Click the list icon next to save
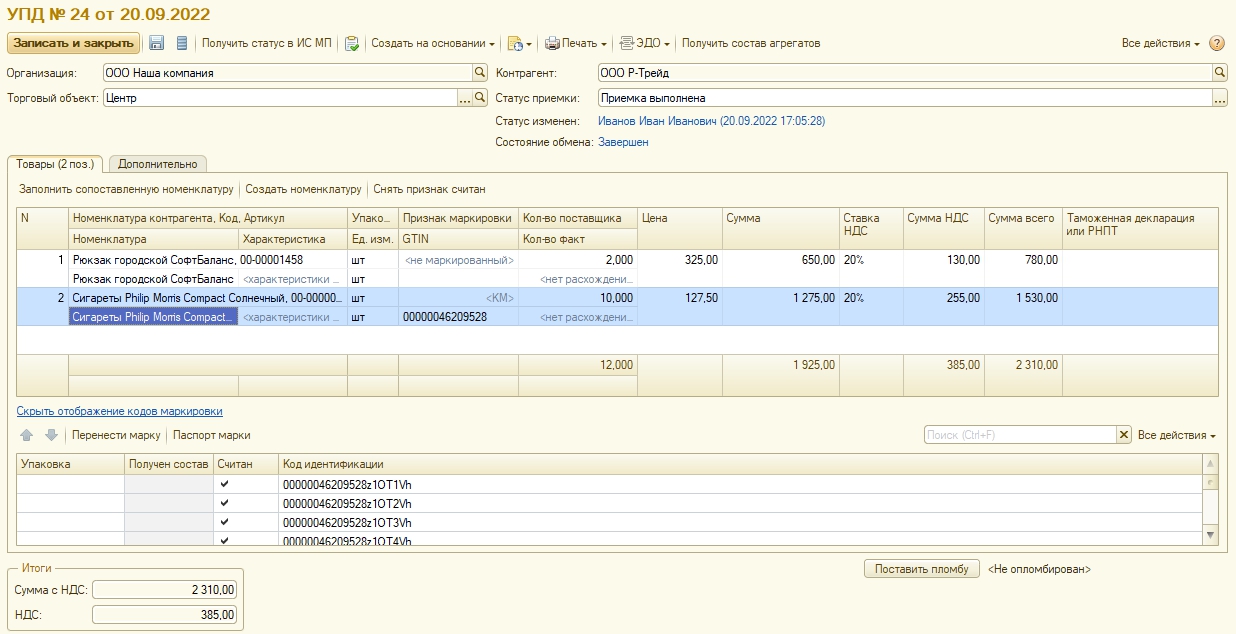 coord(181,43)
